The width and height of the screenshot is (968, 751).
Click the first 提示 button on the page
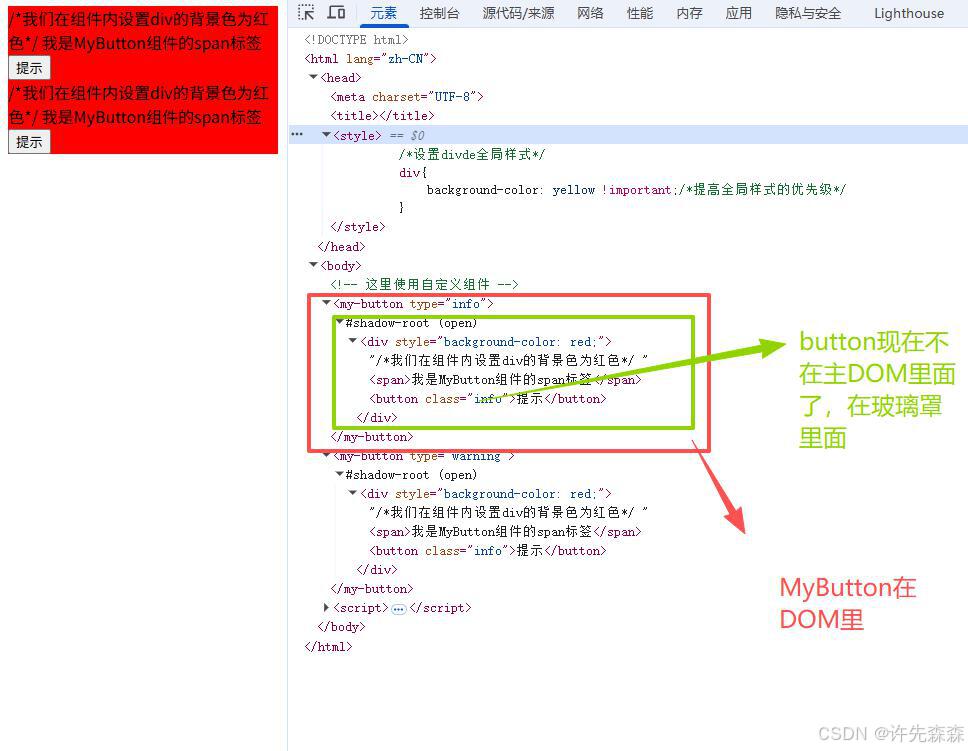[29, 68]
